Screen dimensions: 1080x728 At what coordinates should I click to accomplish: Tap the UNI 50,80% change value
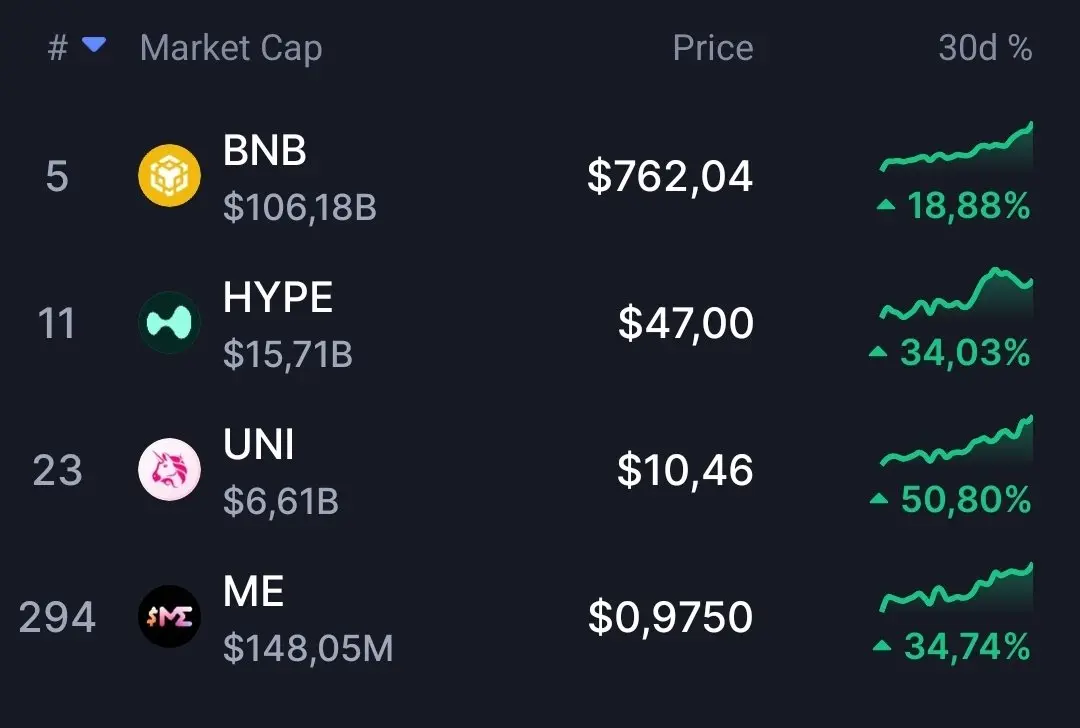(966, 499)
